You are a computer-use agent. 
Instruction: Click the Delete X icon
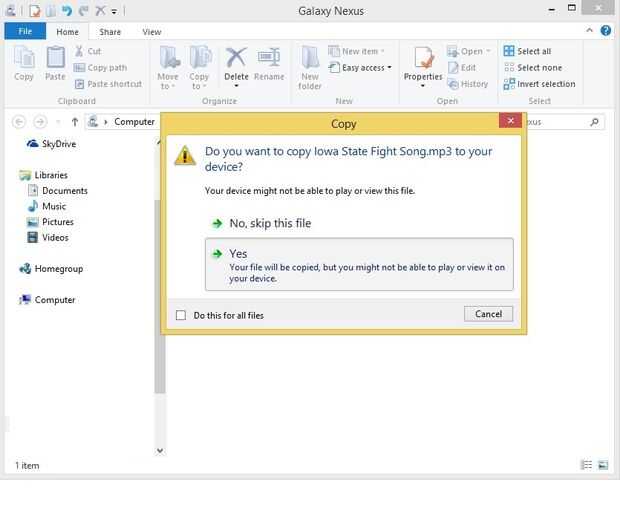coord(236,58)
